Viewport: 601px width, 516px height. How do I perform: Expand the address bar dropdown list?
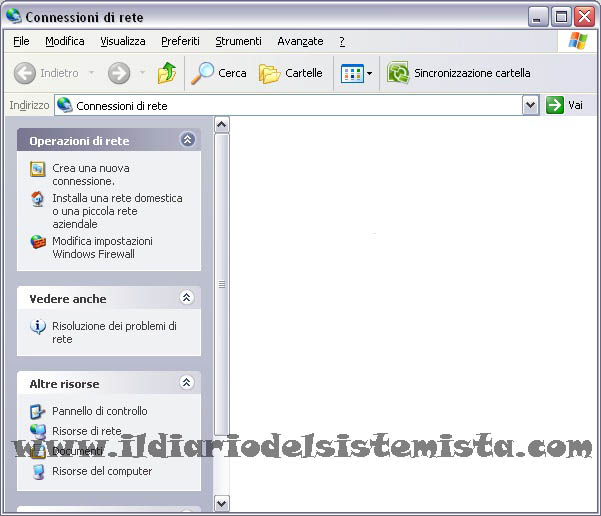point(530,105)
